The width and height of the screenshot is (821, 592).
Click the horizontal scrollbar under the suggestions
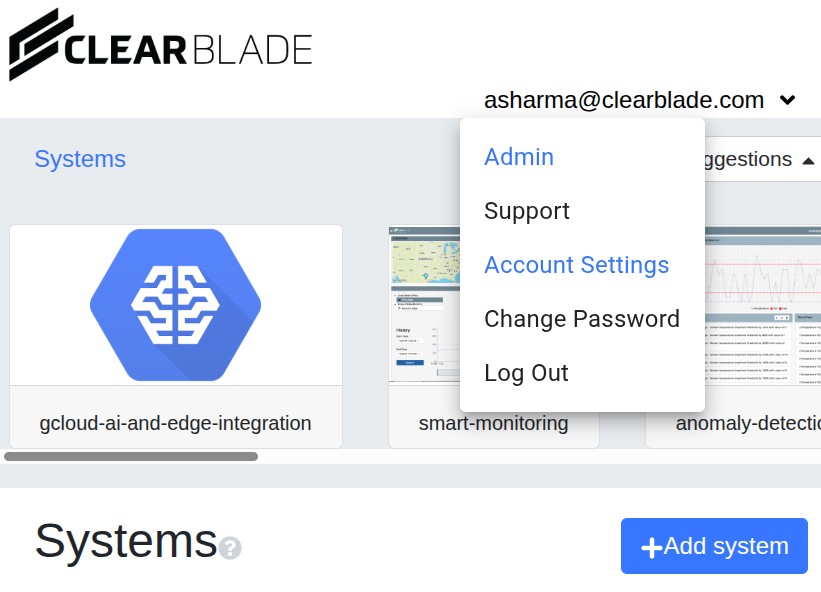pos(131,456)
